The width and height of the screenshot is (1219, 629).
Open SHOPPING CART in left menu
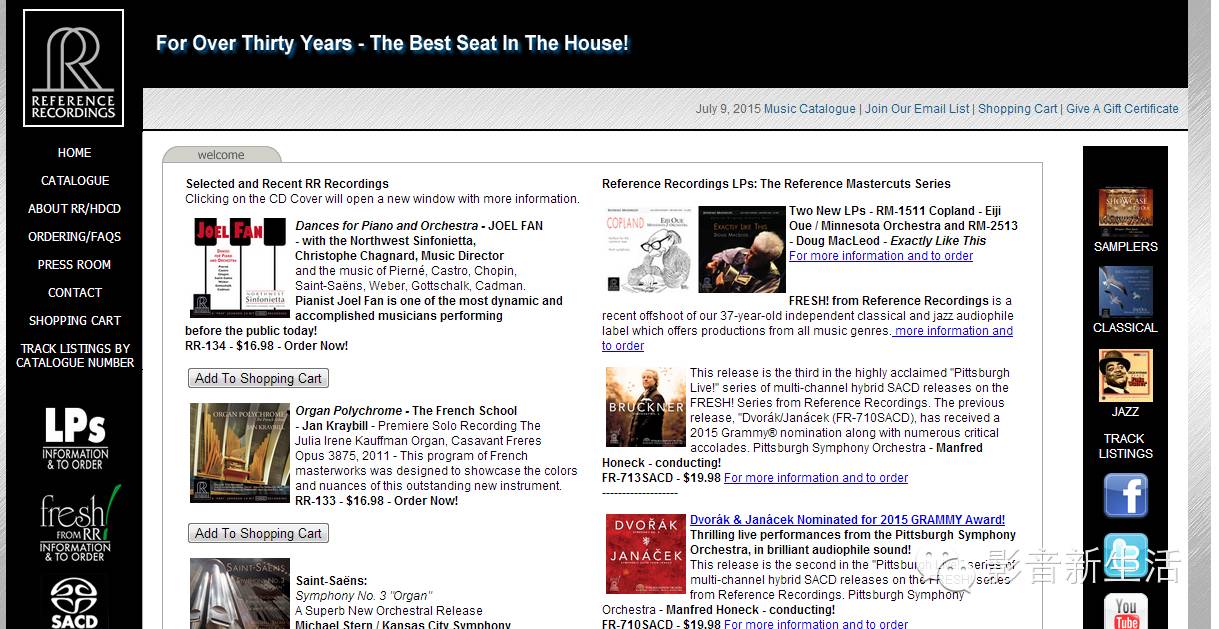tap(74, 321)
